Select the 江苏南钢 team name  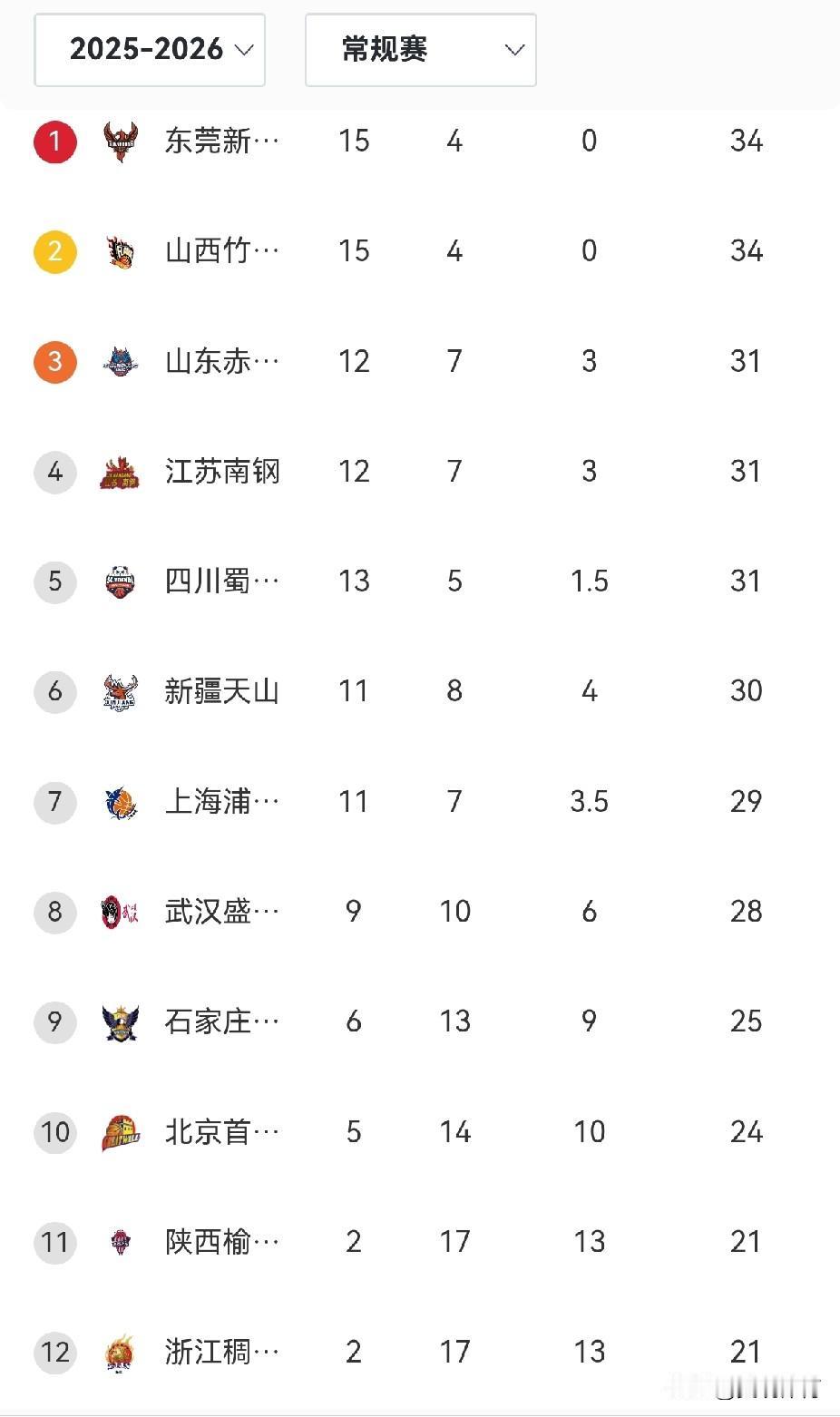pyautogui.click(x=222, y=472)
